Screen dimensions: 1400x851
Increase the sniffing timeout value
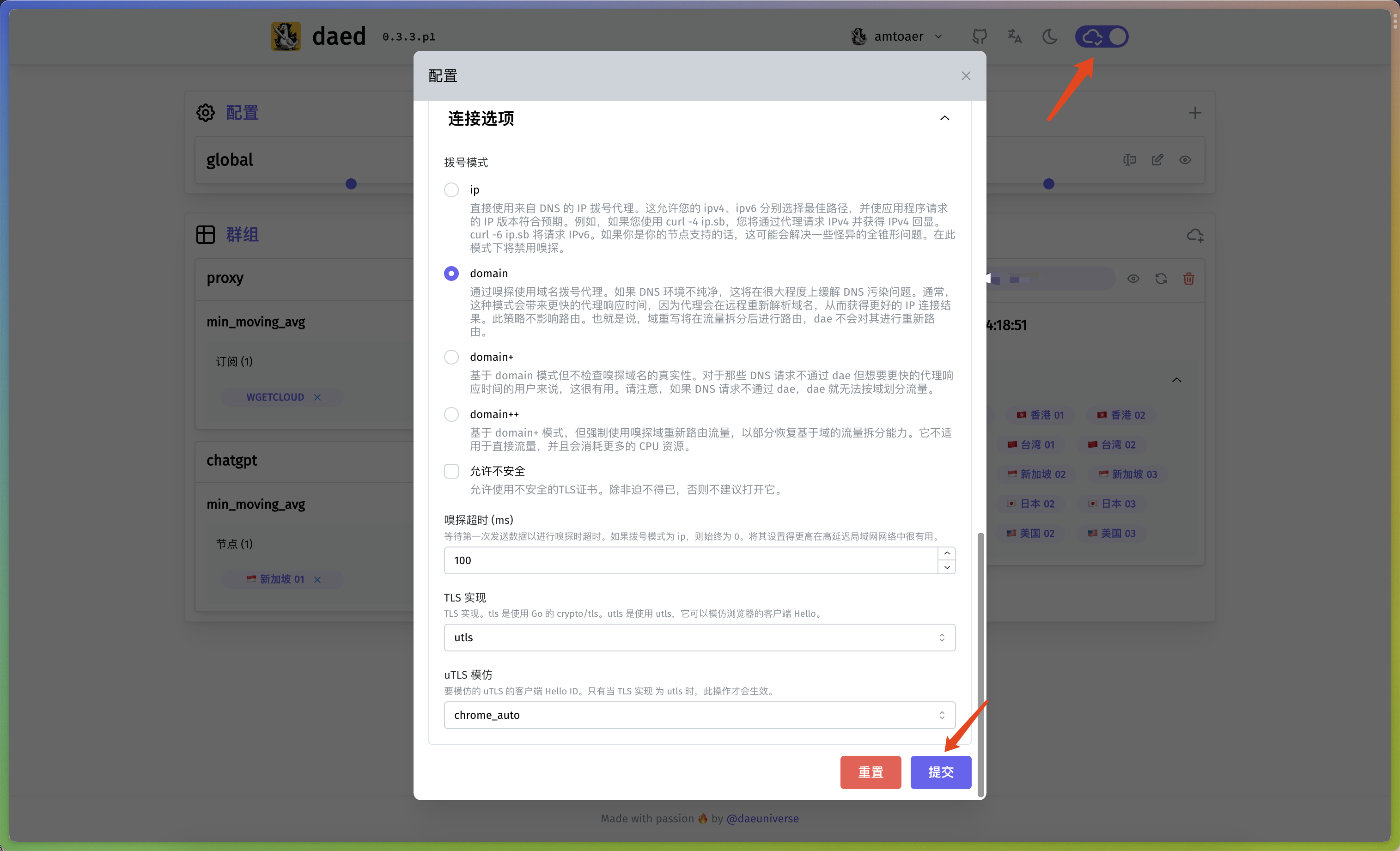(947, 554)
